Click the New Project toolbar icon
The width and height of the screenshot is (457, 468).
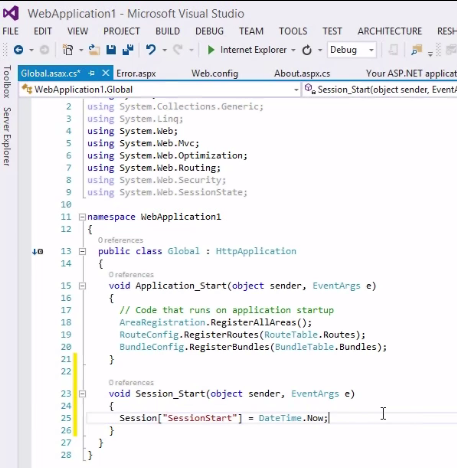(68, 50)
